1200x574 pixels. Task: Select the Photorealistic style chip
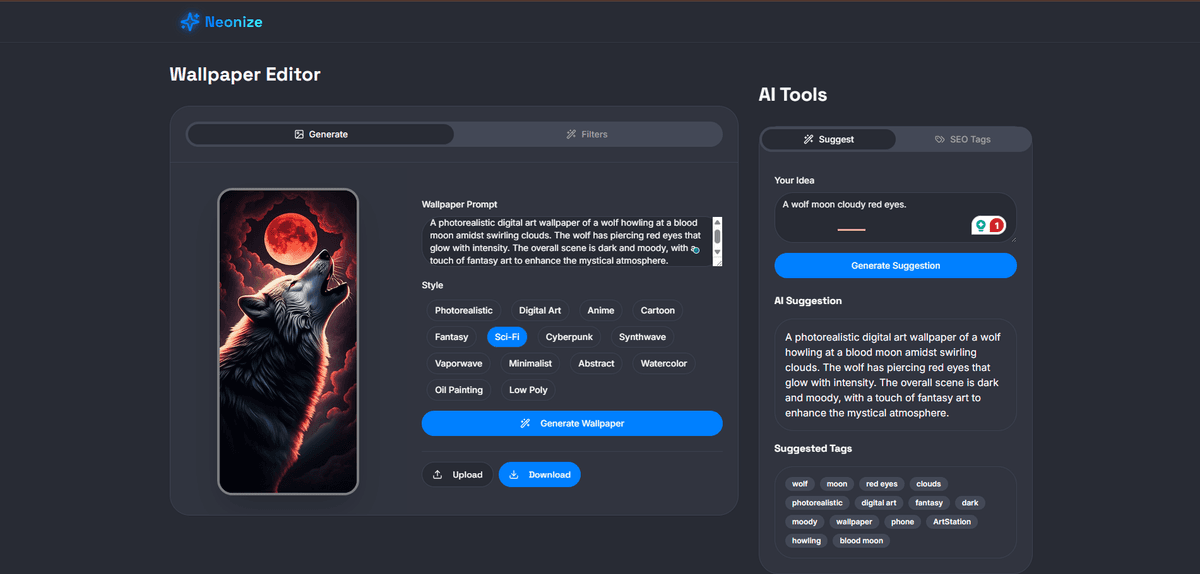[464, 311]
